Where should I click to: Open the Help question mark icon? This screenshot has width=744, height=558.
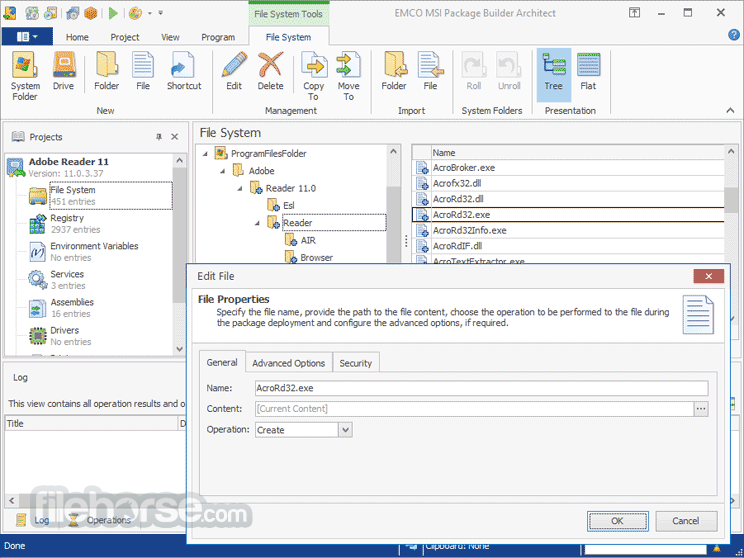pyautogui.click(x=734, y=35)
